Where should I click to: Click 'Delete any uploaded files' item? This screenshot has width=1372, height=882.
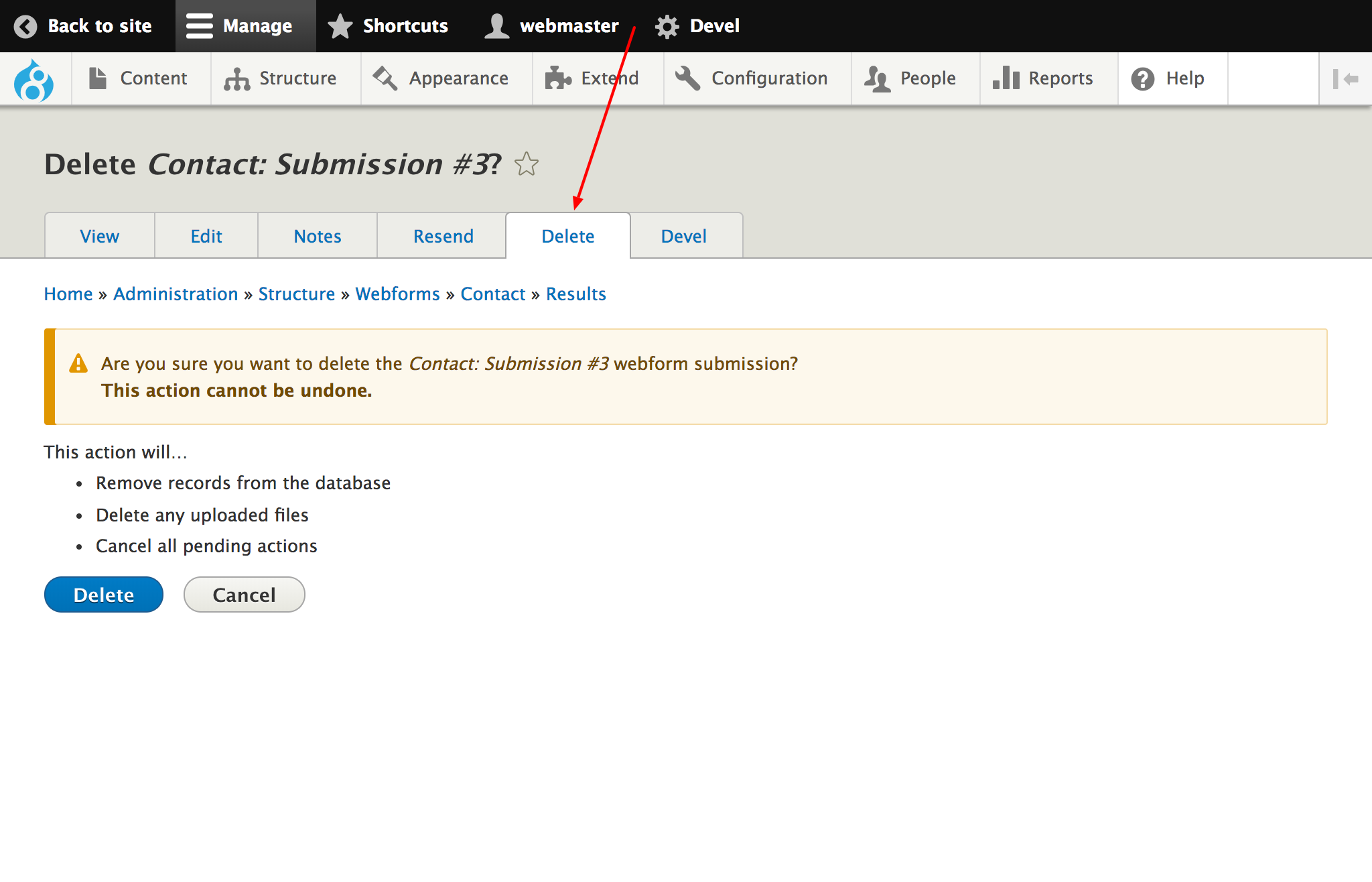pyautogui.click(x=202, y=515)
